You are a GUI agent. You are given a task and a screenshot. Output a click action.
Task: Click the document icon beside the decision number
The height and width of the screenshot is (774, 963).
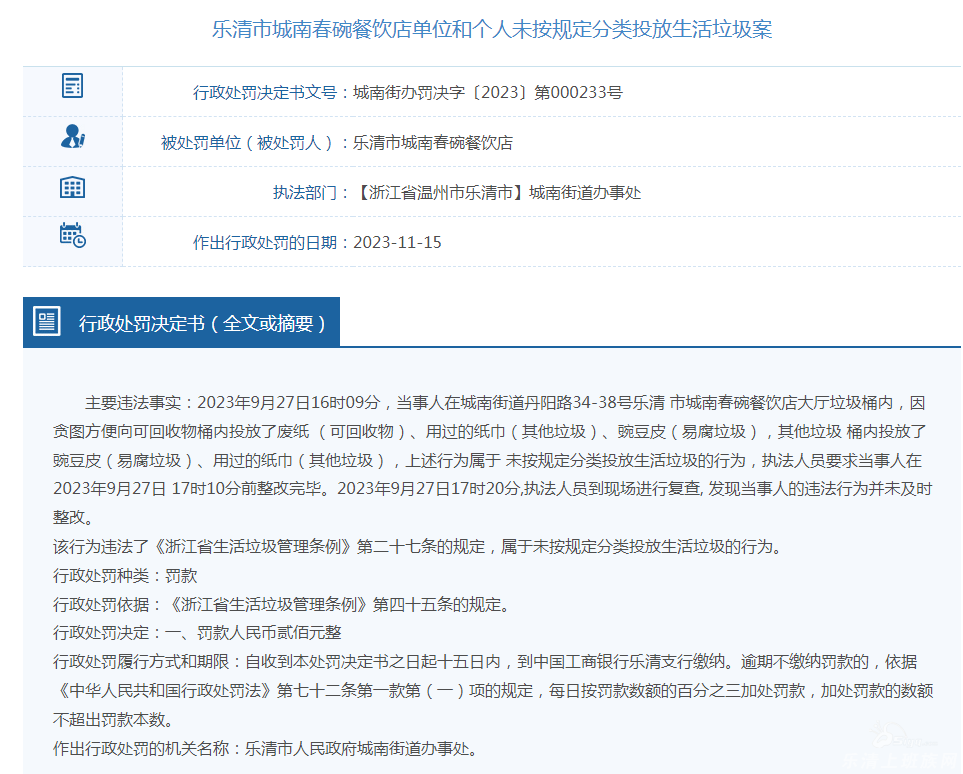click(72, 86)
